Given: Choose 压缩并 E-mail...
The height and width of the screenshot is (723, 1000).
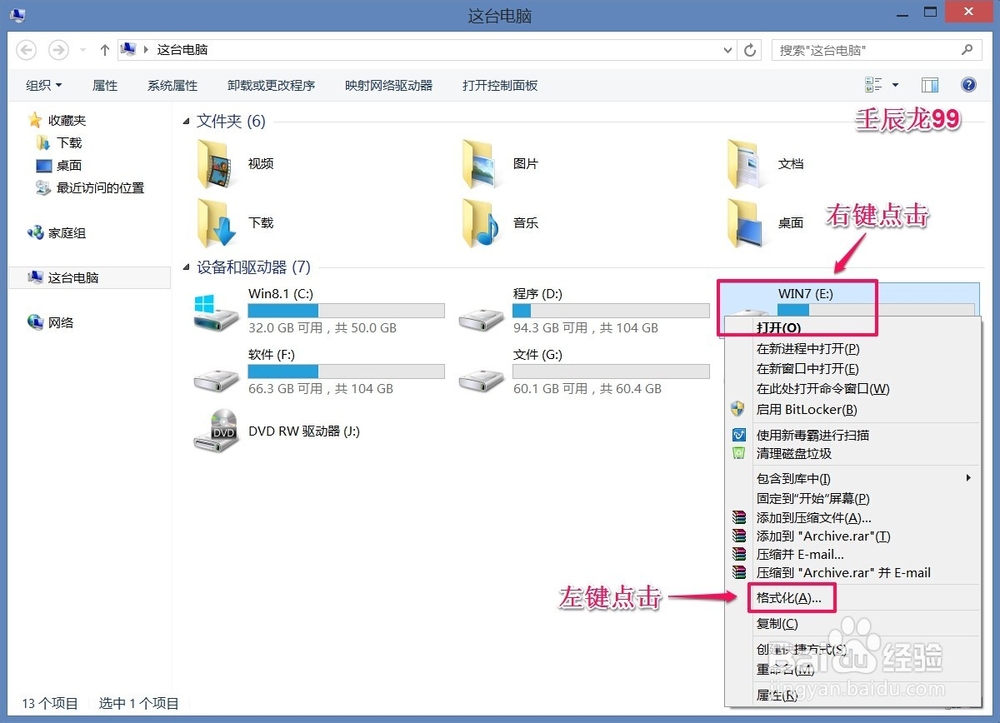Looking at the screenshot, I should (x=800, y=555).
